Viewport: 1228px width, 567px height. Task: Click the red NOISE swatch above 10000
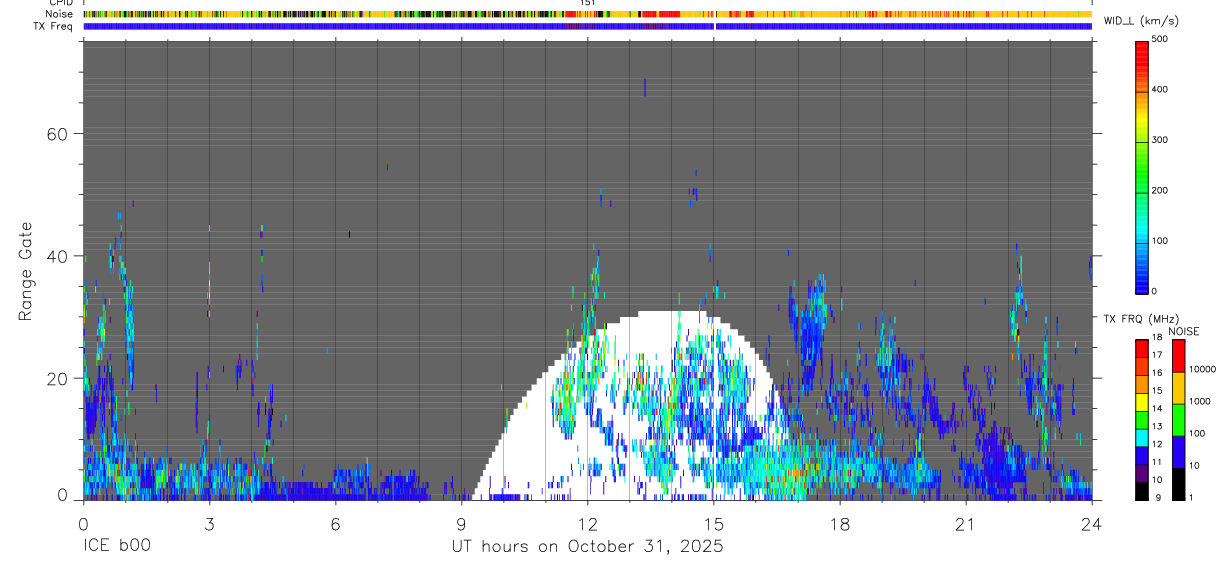[1178, 355]
